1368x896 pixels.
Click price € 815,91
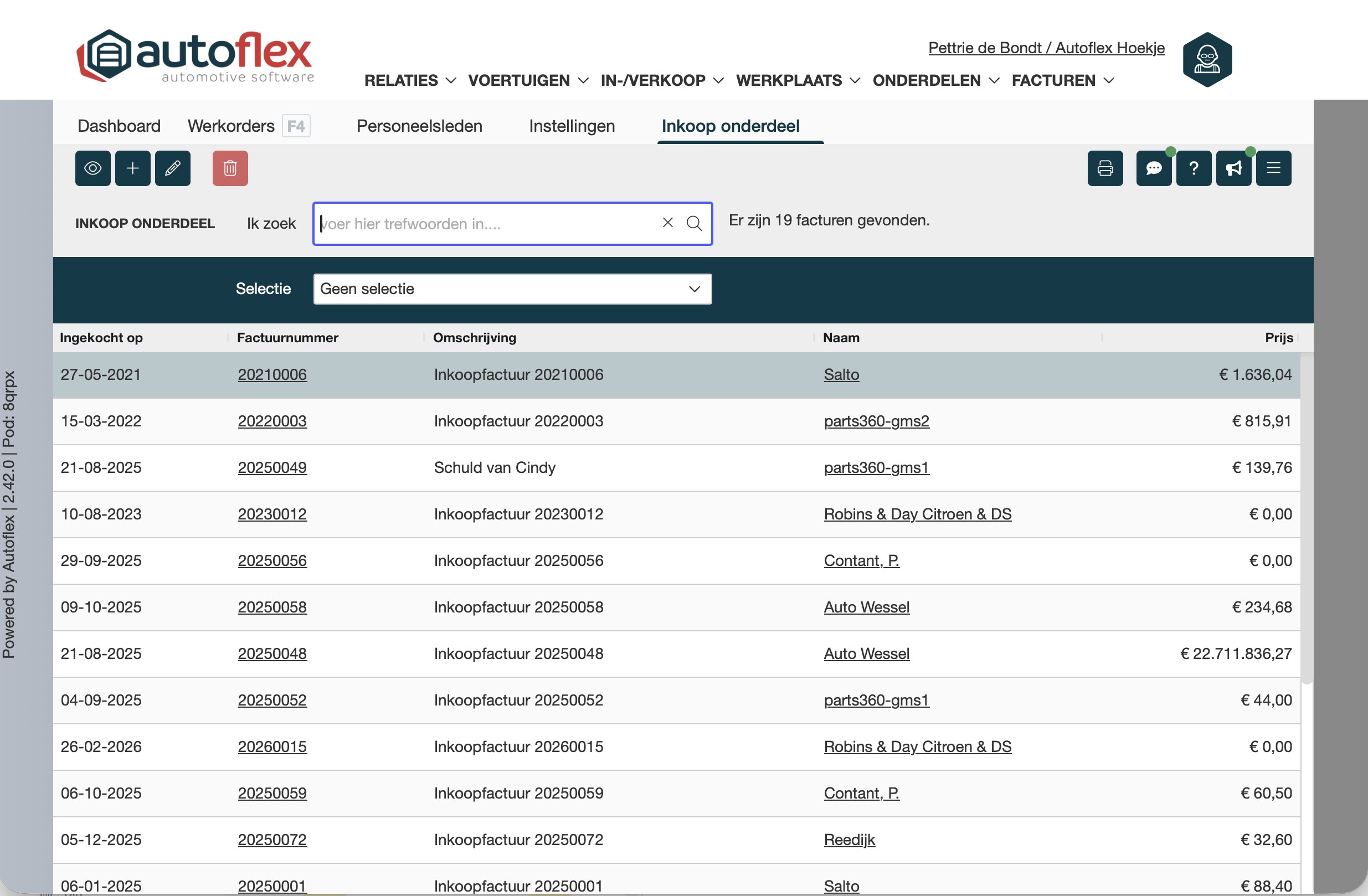pyautogui.click(x=1262, y=421)
